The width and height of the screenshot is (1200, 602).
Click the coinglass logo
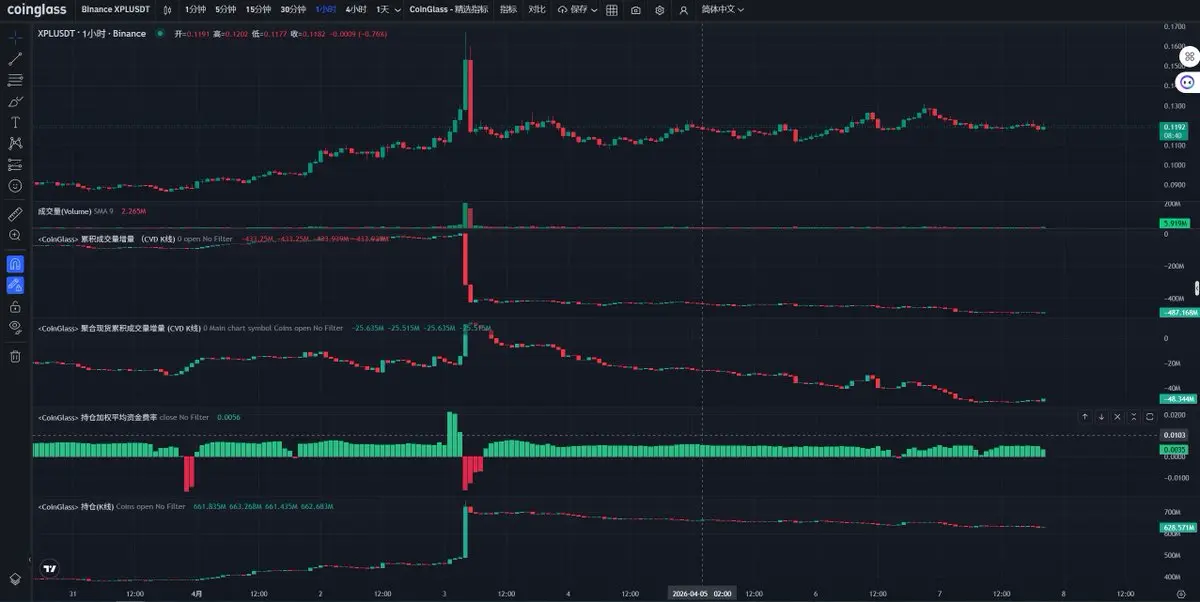coord(36,9)
